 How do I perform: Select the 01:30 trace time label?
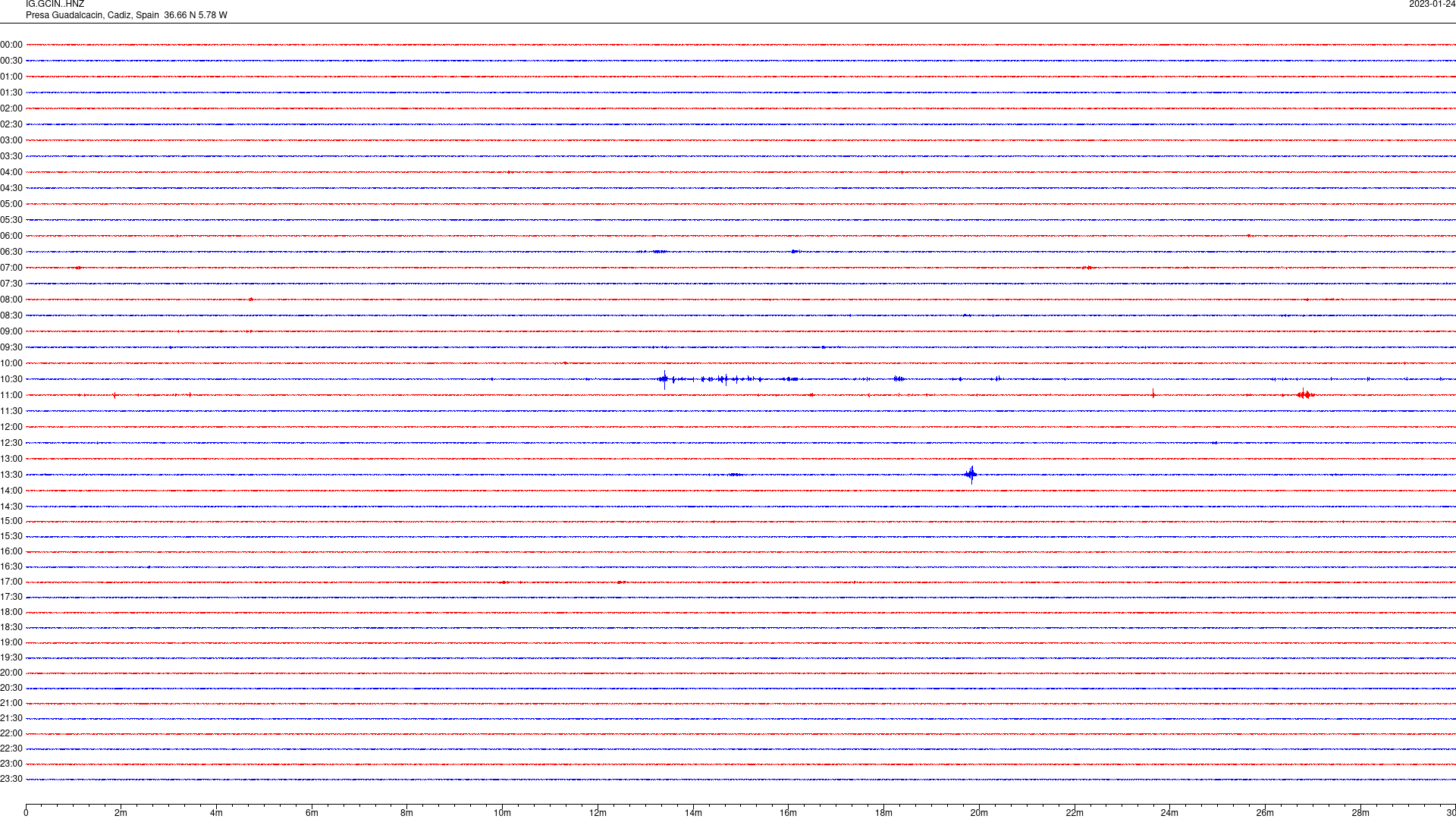(x=11, y=93)
